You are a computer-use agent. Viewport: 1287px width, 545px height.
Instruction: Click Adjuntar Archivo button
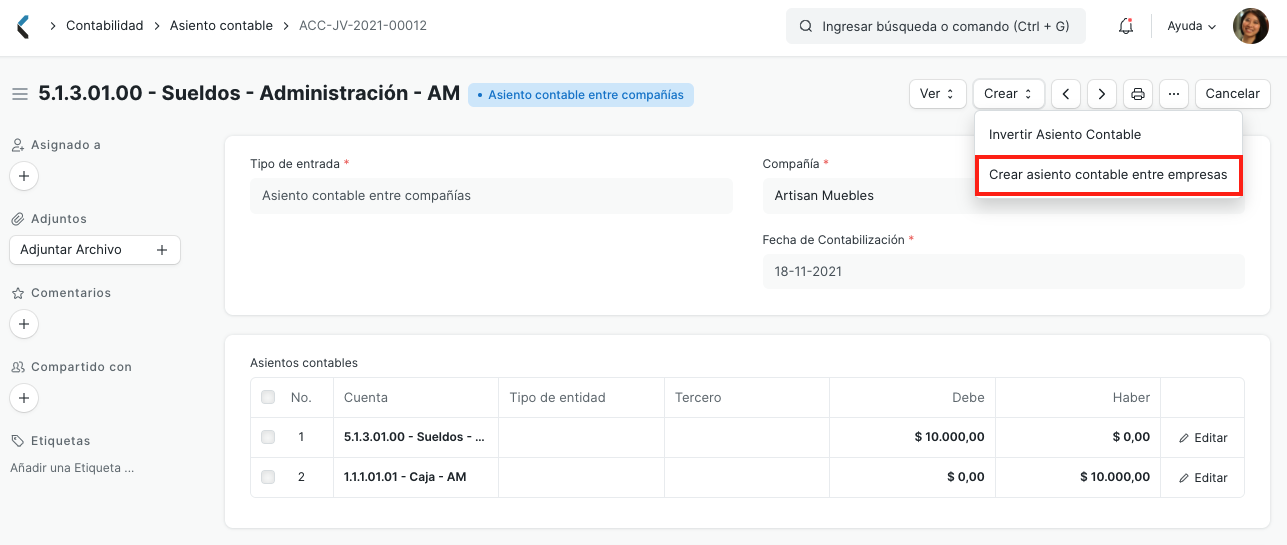pyautogui.click(x=95, y=250)
